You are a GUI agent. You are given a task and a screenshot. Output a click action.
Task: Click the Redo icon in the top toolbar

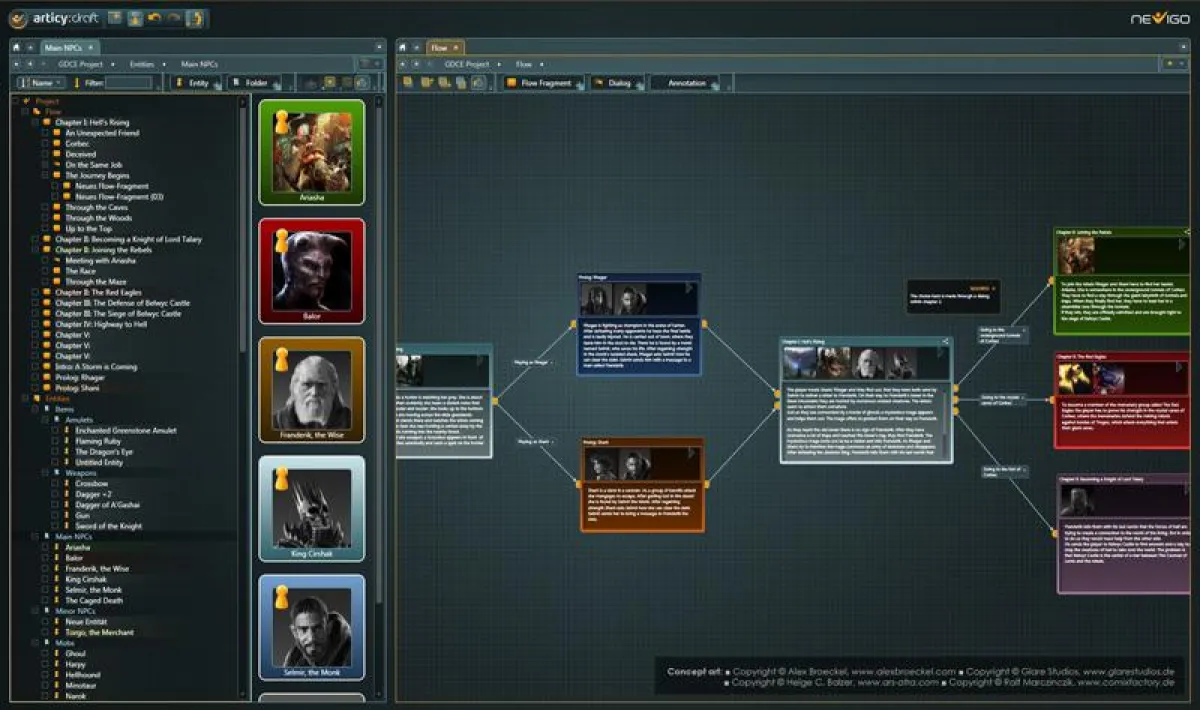172,18
